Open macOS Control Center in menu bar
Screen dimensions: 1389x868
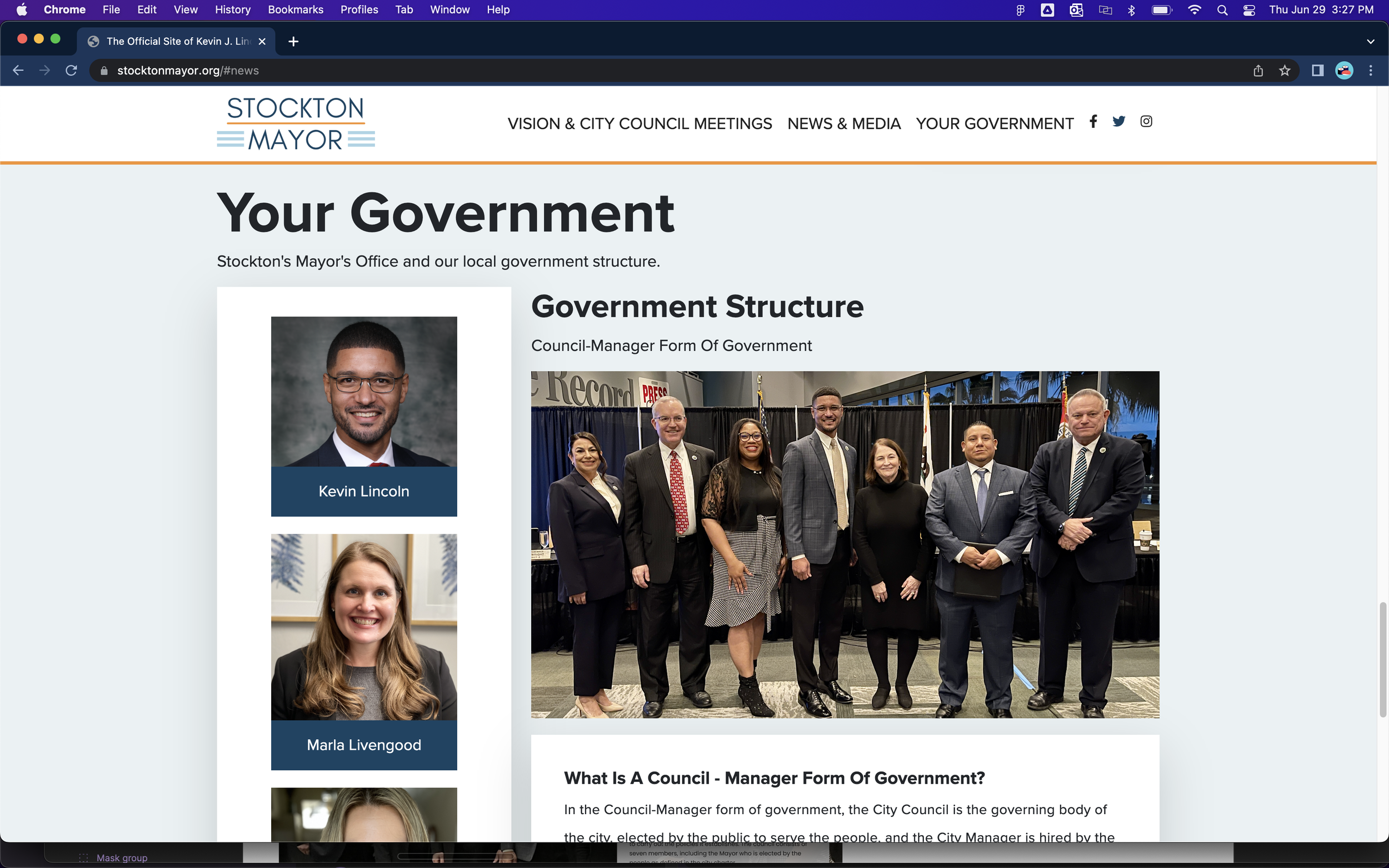coord(1249,10)
